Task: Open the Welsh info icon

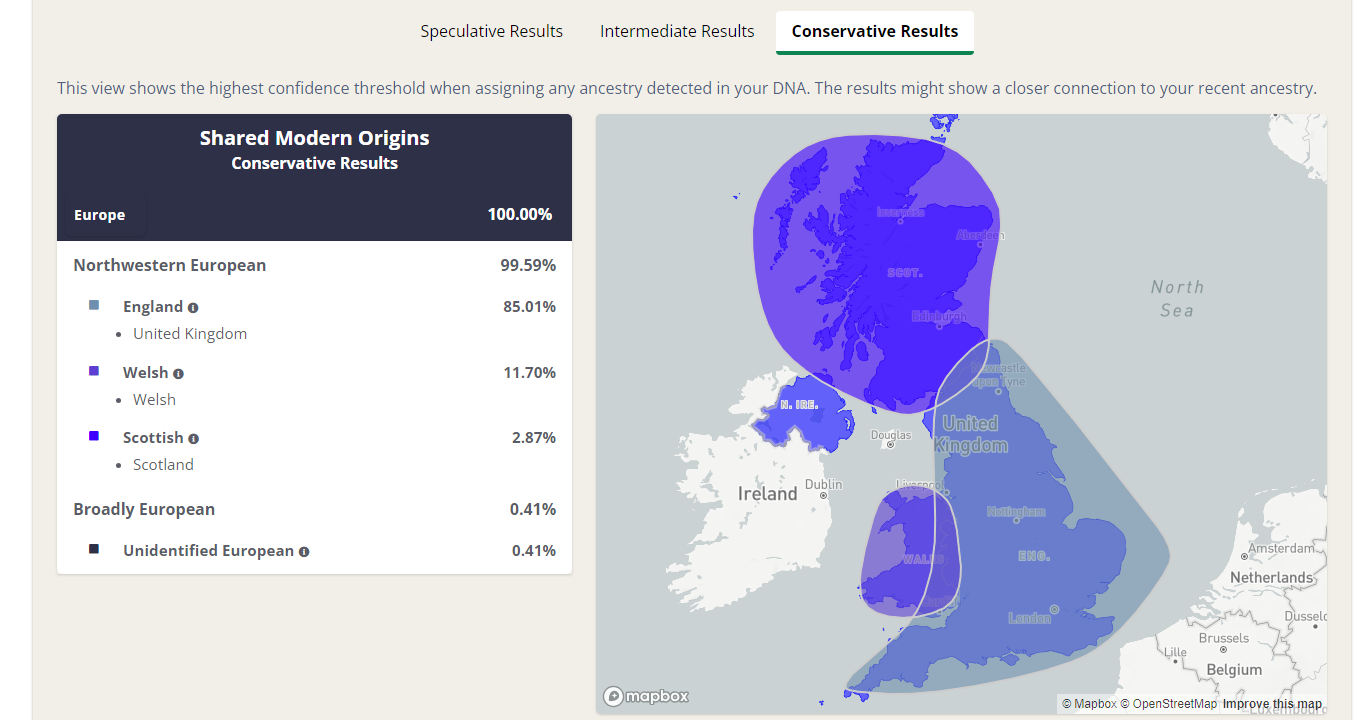Action: click(x=178, y=374)
